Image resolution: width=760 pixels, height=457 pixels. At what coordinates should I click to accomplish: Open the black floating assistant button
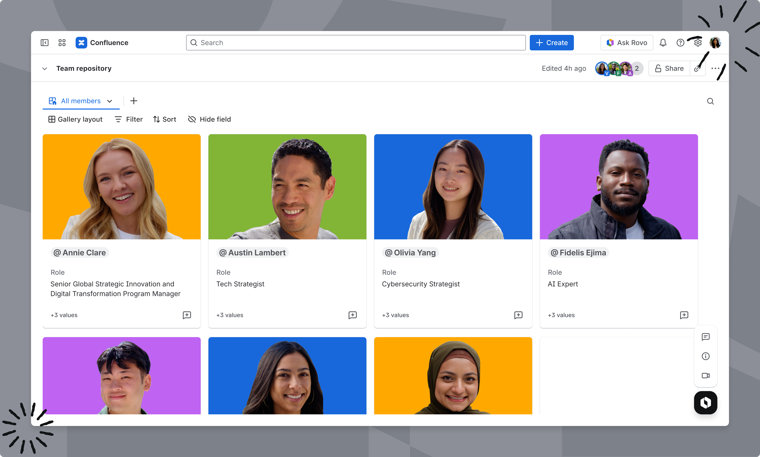click(x=705, y=402)
